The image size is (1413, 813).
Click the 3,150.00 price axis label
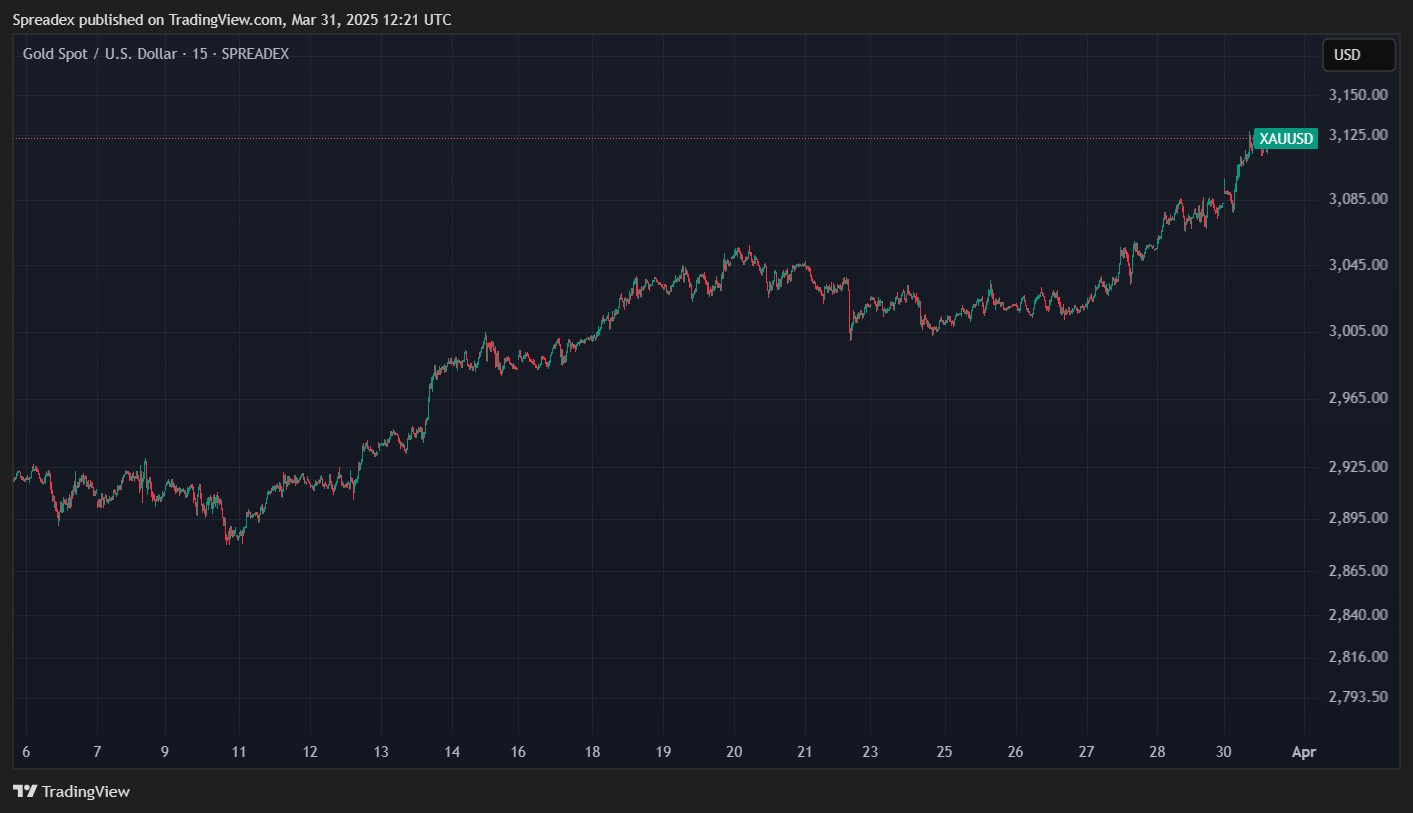1358,95
